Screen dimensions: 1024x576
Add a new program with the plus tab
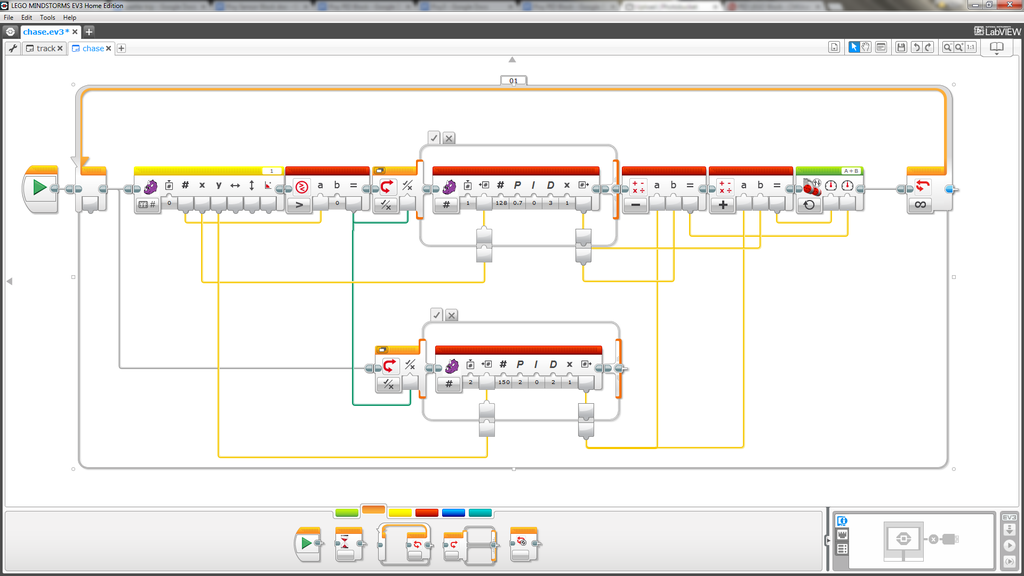point(122,48)
